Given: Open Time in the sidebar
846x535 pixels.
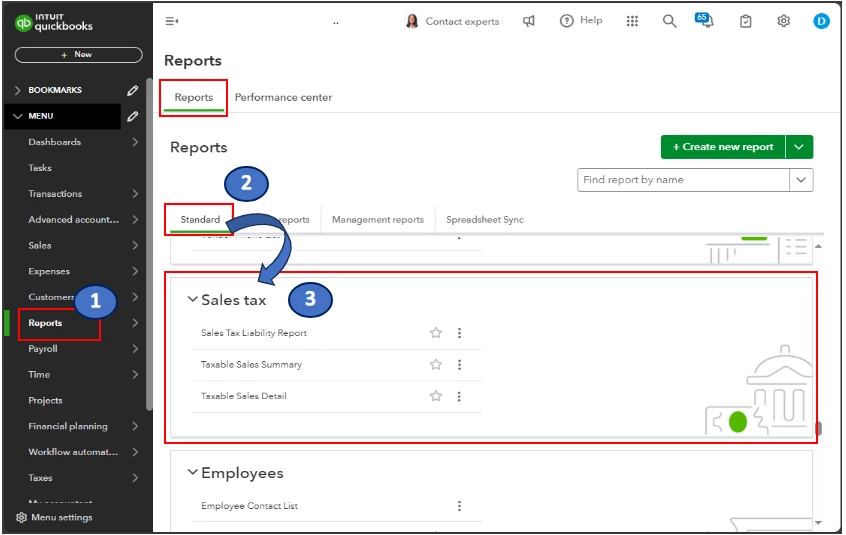Looking at the screenshot, I should 39,375.
